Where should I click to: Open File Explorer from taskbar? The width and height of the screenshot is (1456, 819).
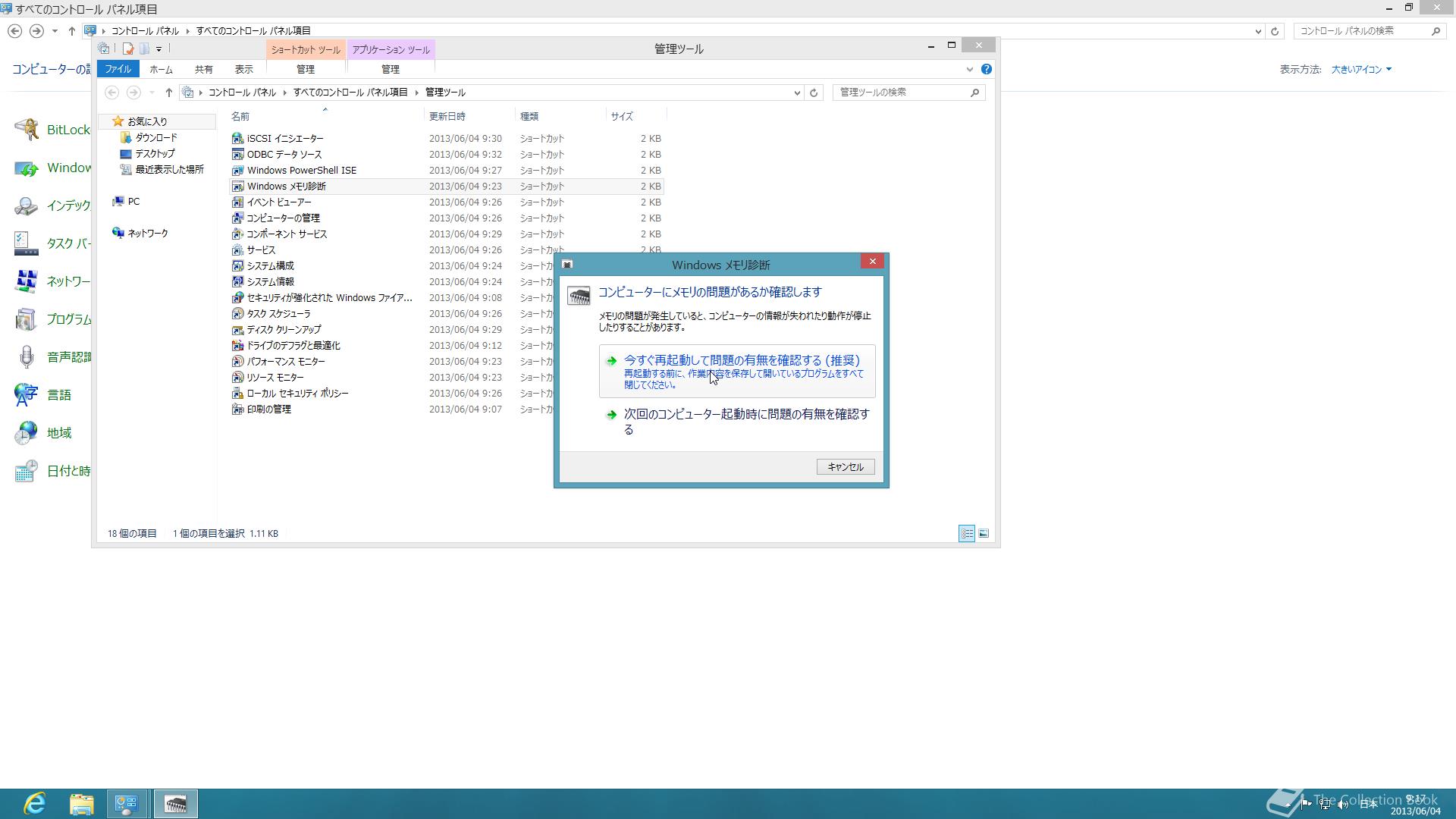82,804
